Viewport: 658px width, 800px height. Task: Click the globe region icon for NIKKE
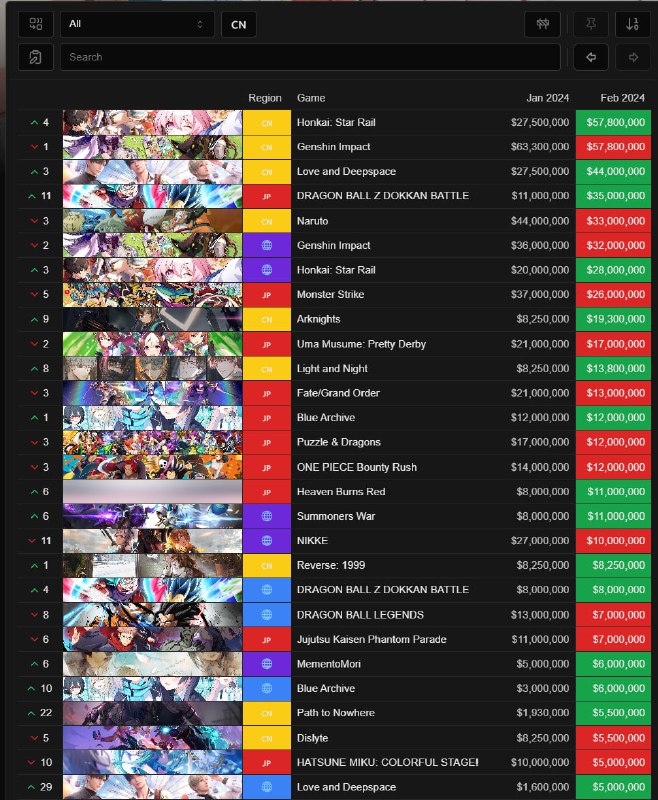[x=266, y=541]
